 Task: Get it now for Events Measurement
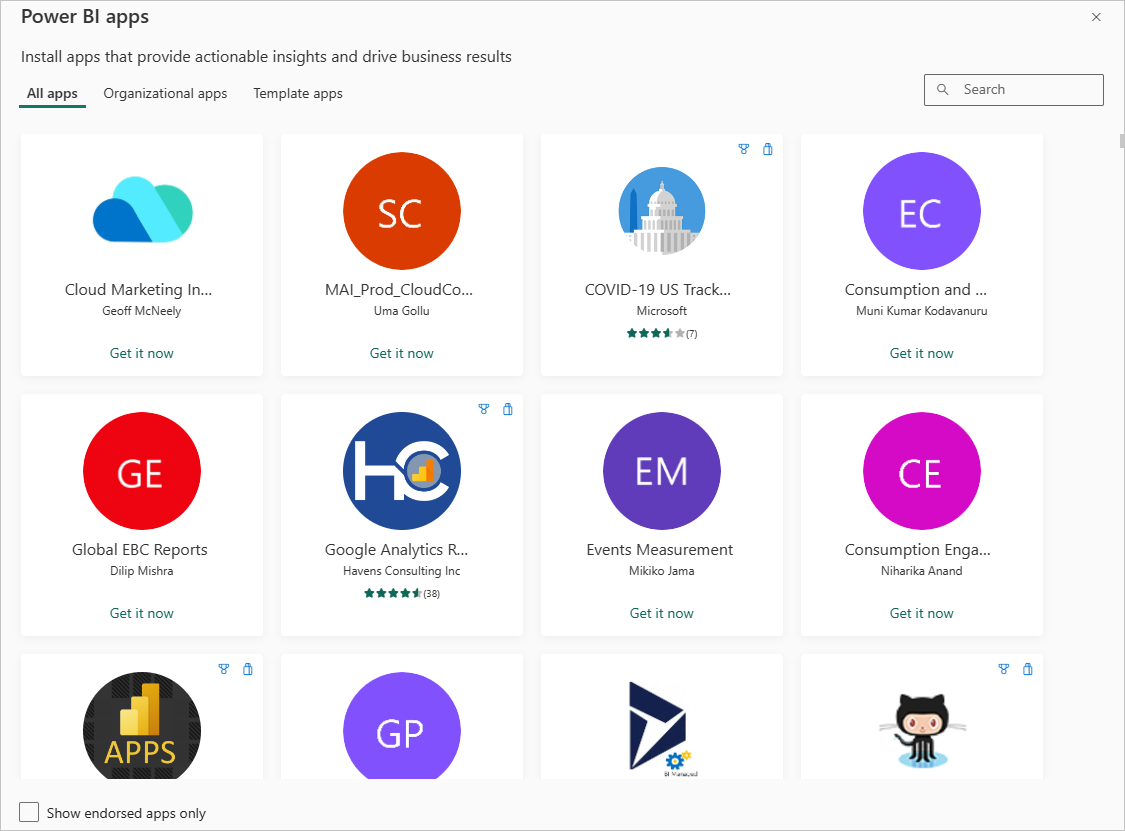click(662, 613)
